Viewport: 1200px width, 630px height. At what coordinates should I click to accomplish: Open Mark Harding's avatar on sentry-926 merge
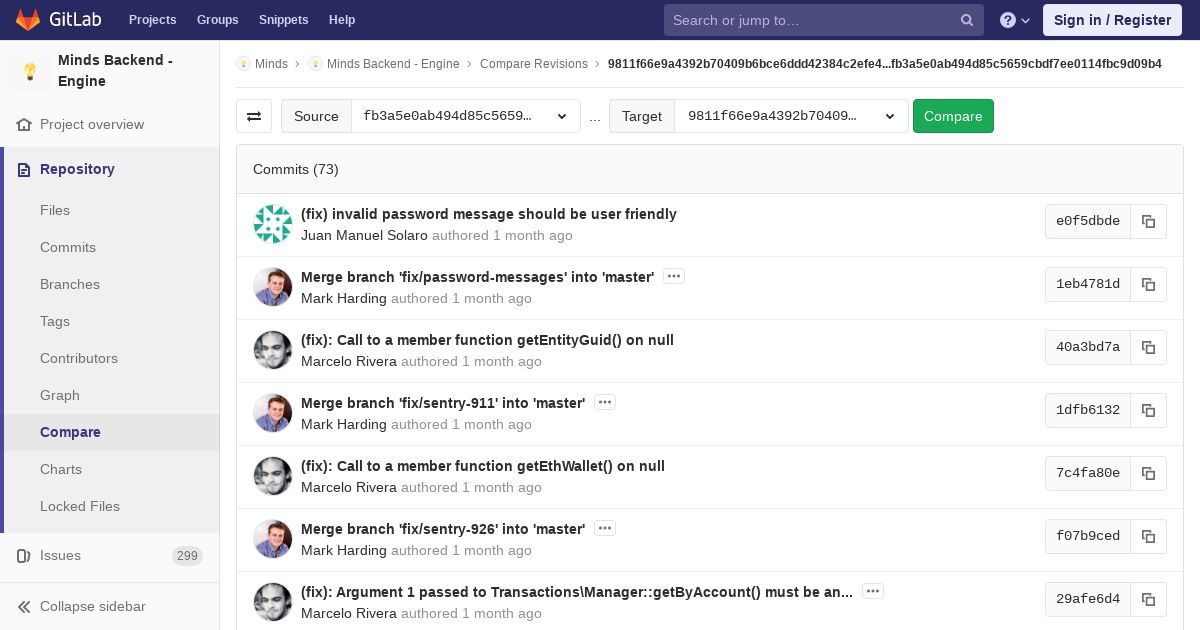pyautogui.click(x=272, y=539)
